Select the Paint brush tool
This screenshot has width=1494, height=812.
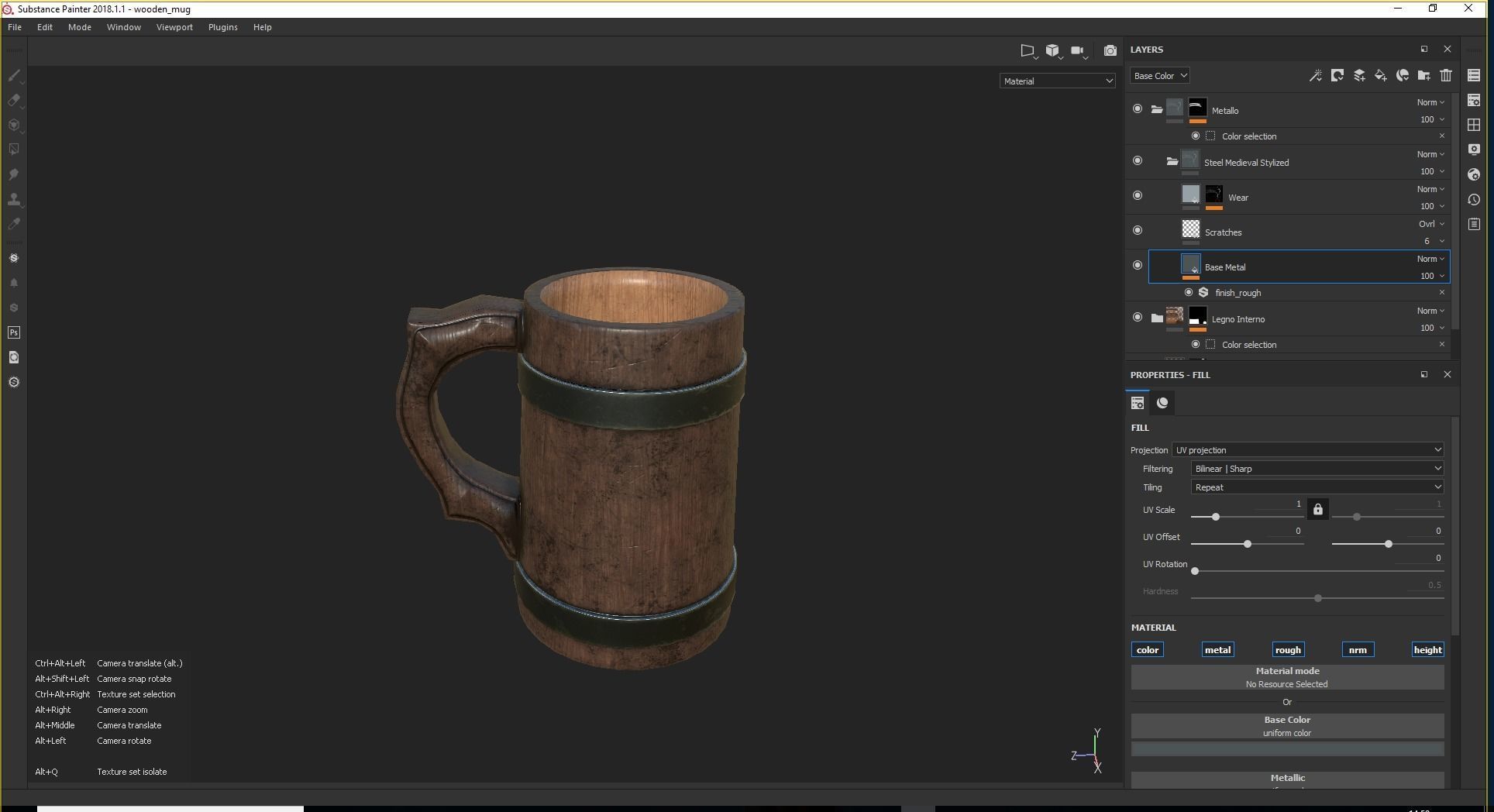point(14,76)
